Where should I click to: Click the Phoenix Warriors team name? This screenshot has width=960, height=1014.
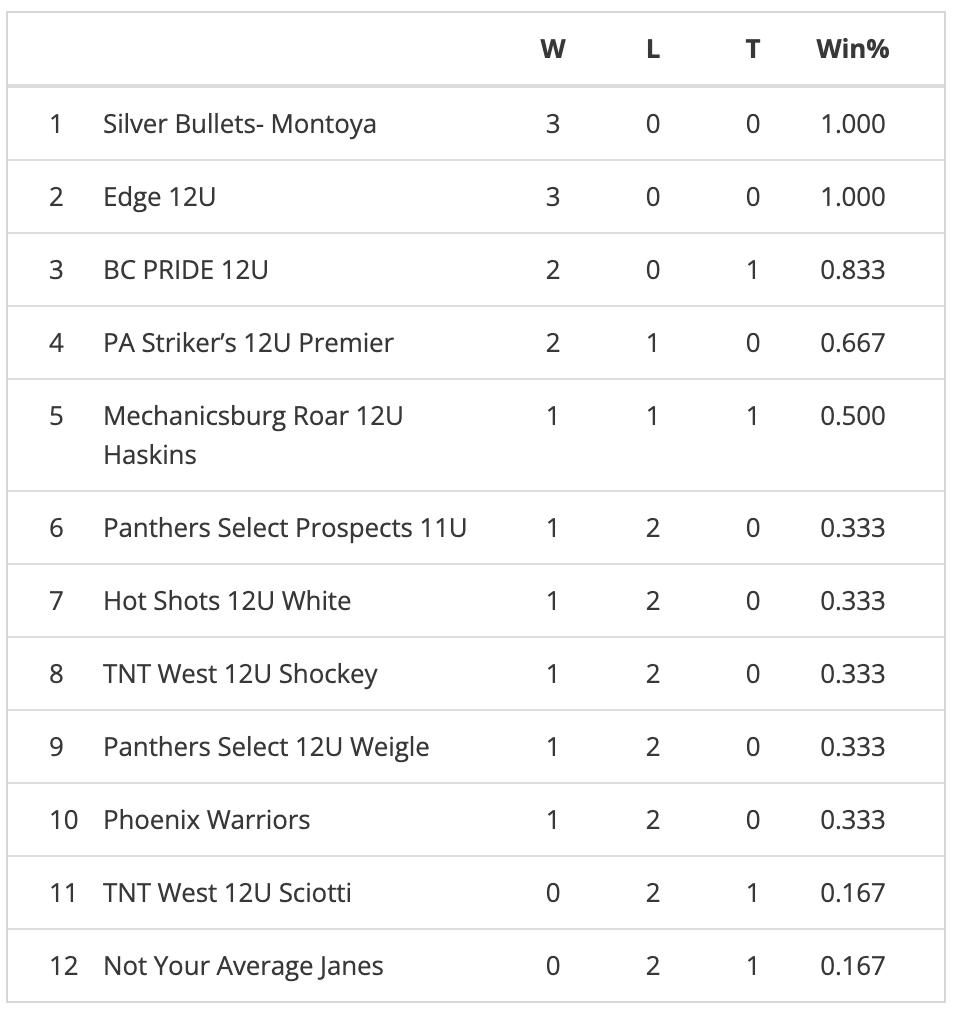pyautogui.click(x=206, y=821)
